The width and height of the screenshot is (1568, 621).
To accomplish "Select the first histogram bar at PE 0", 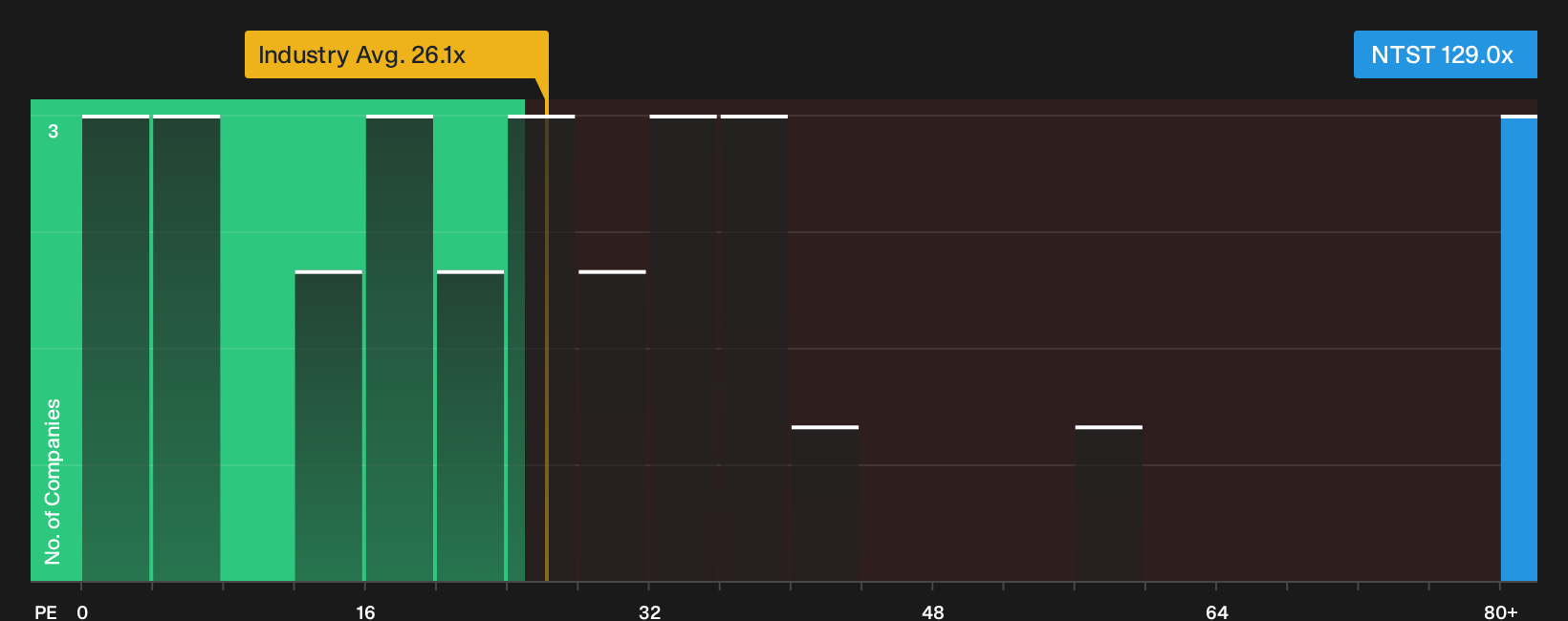I will pos(116,348).
